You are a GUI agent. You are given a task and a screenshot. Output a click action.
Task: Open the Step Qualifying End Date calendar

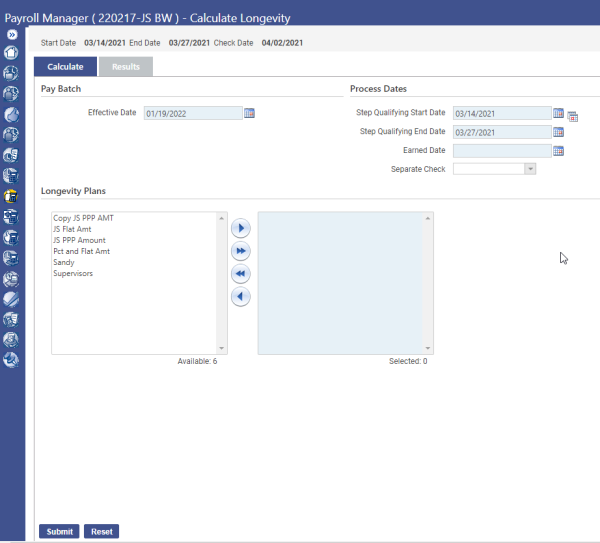(559, 132)
